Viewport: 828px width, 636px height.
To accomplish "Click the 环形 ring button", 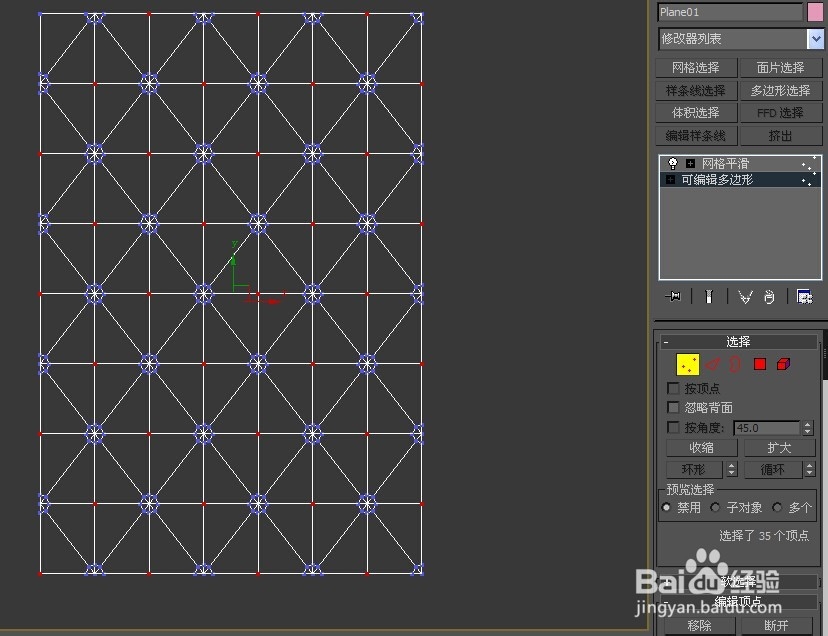I will point(694,469).
